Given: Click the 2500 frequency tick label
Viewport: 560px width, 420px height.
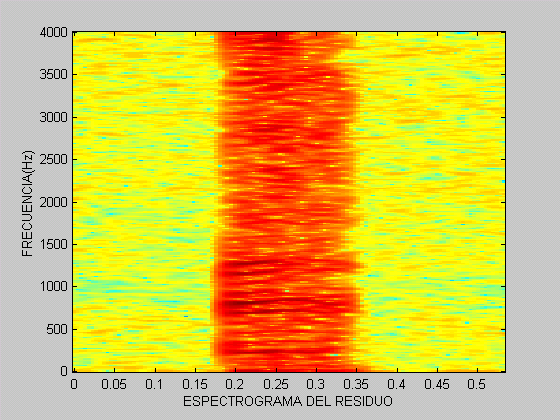Looking at the screenshot, I should click(54, 160).
